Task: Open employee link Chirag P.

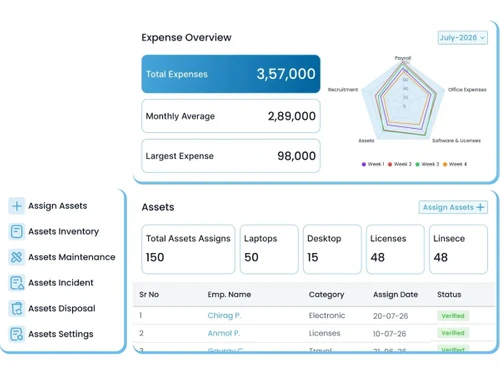Action: click(224, 315)
